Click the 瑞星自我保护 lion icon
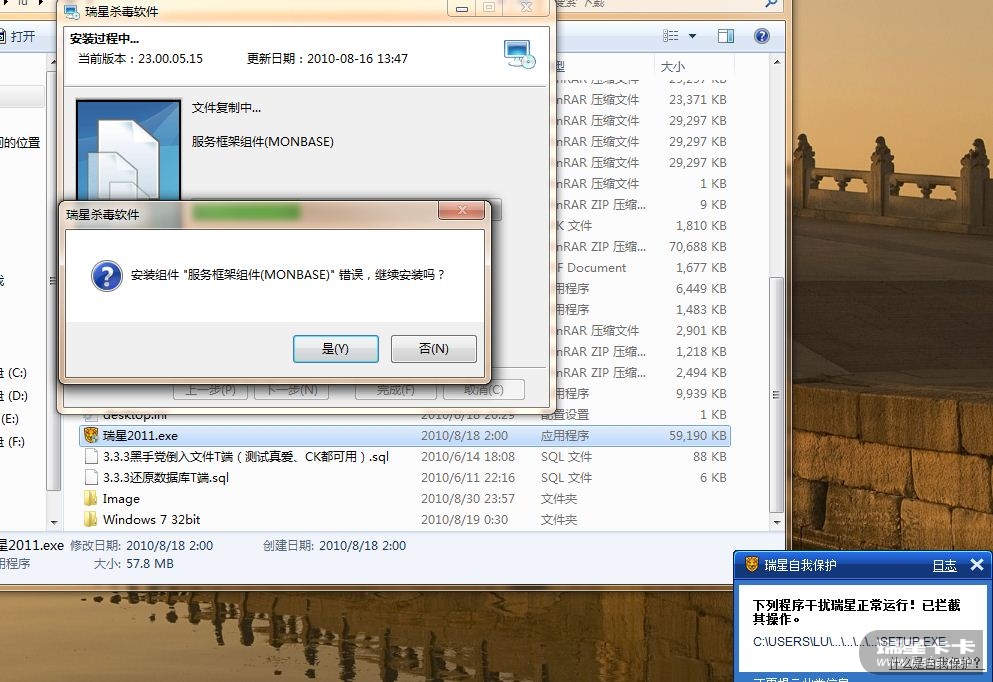 (752, 565)
